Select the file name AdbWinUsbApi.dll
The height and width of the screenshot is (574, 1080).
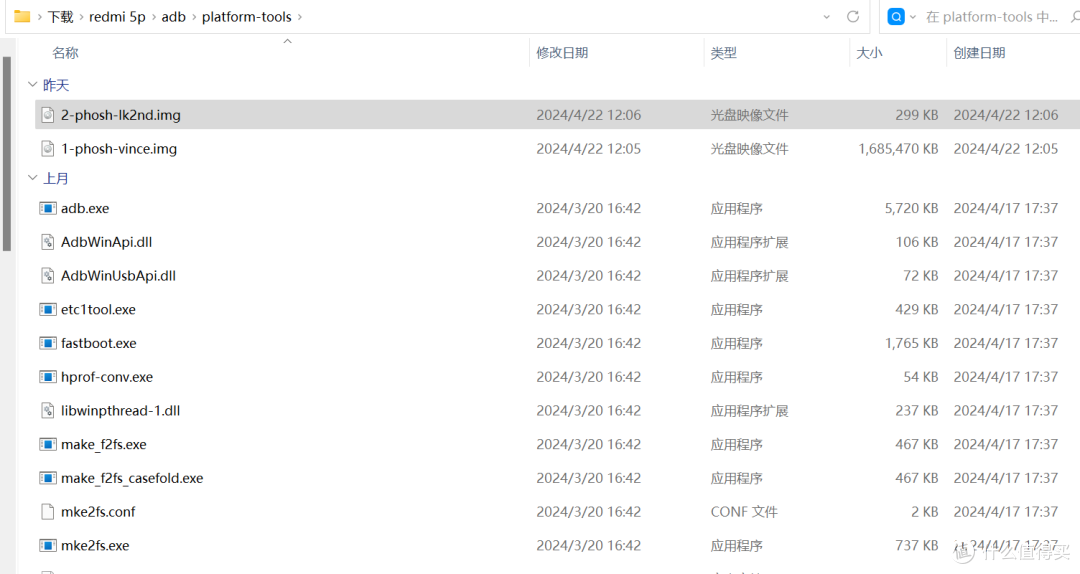(118, 276)
